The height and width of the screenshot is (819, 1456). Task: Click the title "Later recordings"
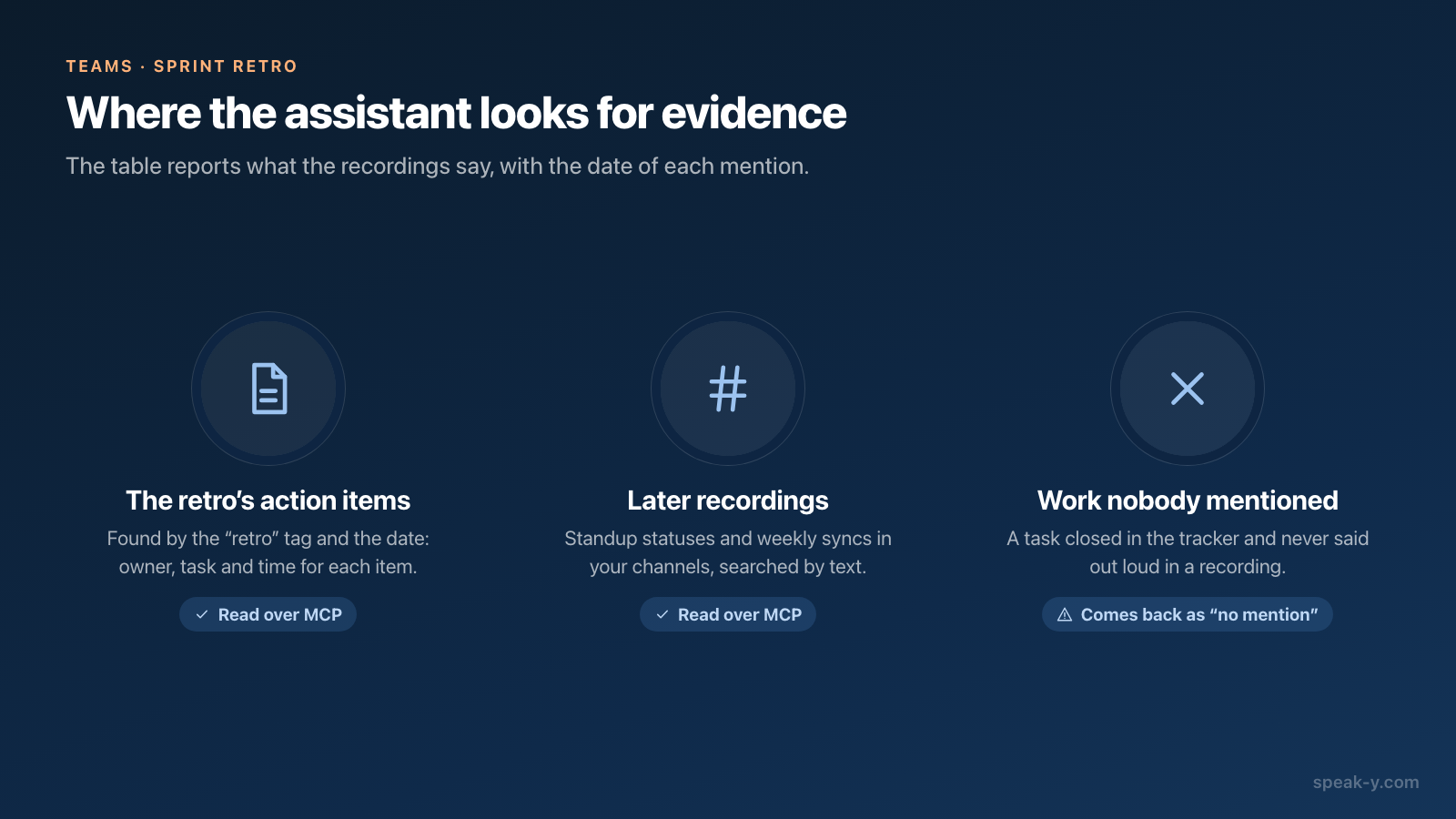[728, 500]
